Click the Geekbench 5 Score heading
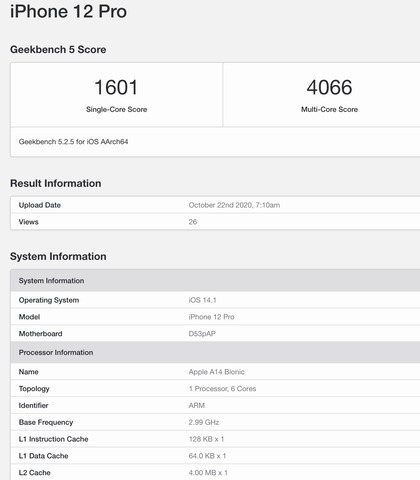 coord(58,49)
